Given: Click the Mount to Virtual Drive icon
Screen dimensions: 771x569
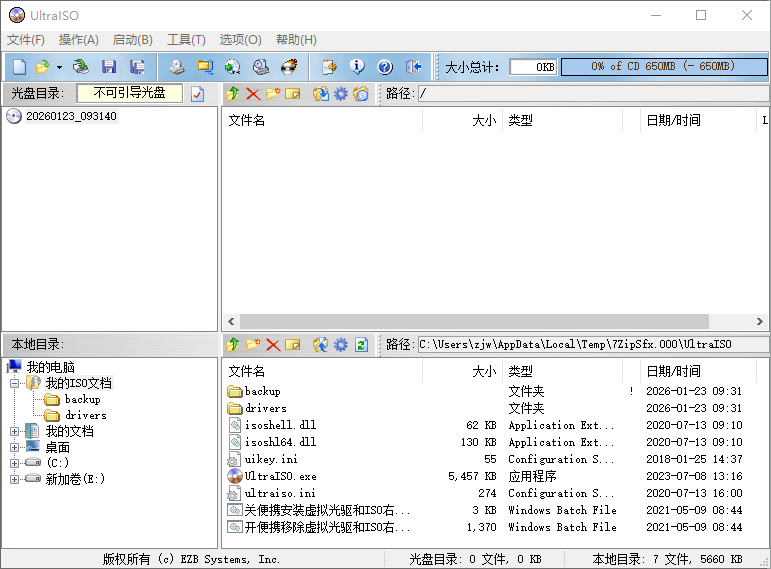Looking at the screenshot, I should [x=261, y=67].
